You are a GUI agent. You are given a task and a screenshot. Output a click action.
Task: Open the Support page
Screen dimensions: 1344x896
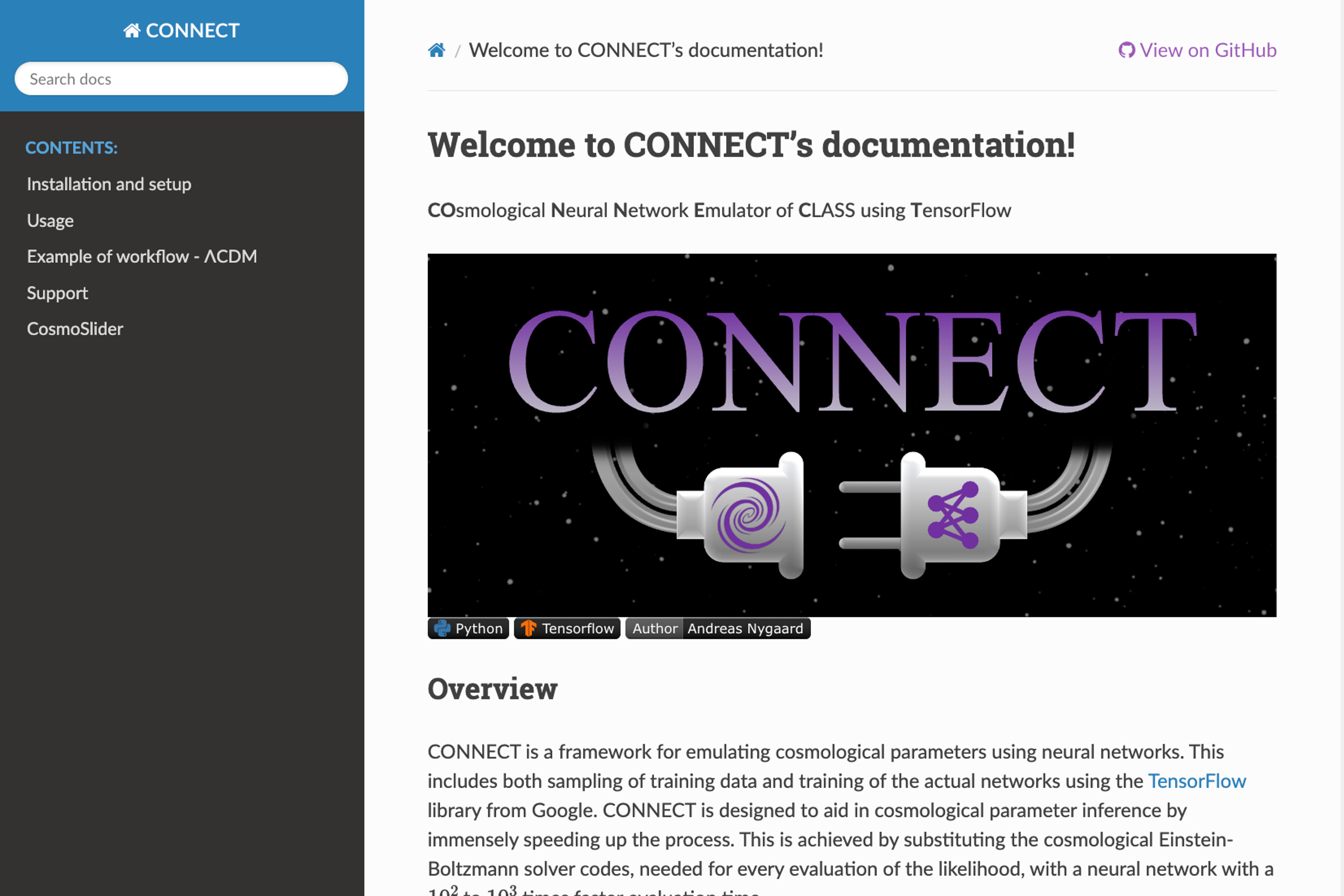(57, 293)
